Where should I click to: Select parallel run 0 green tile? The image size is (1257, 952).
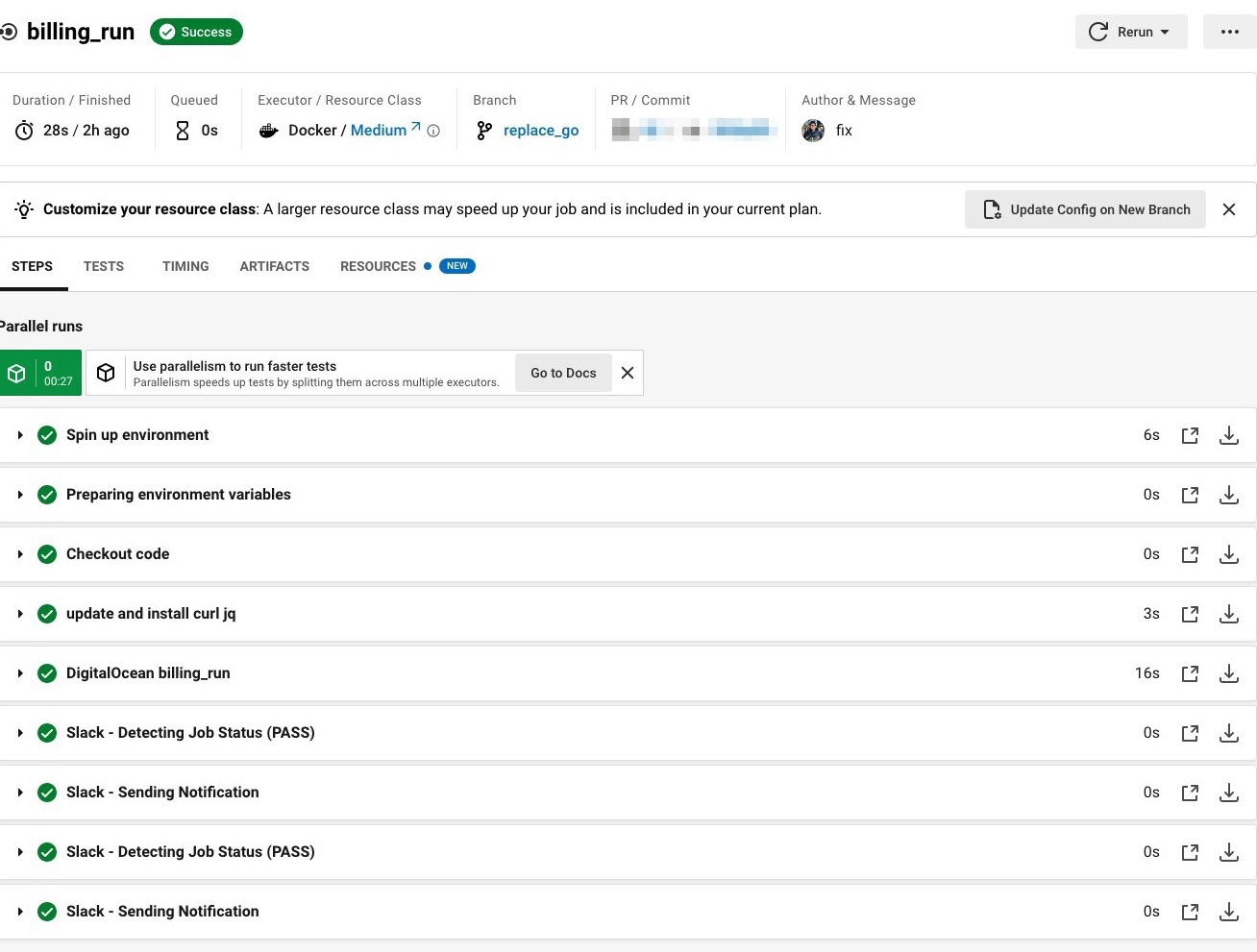click(x=40, y=373)
